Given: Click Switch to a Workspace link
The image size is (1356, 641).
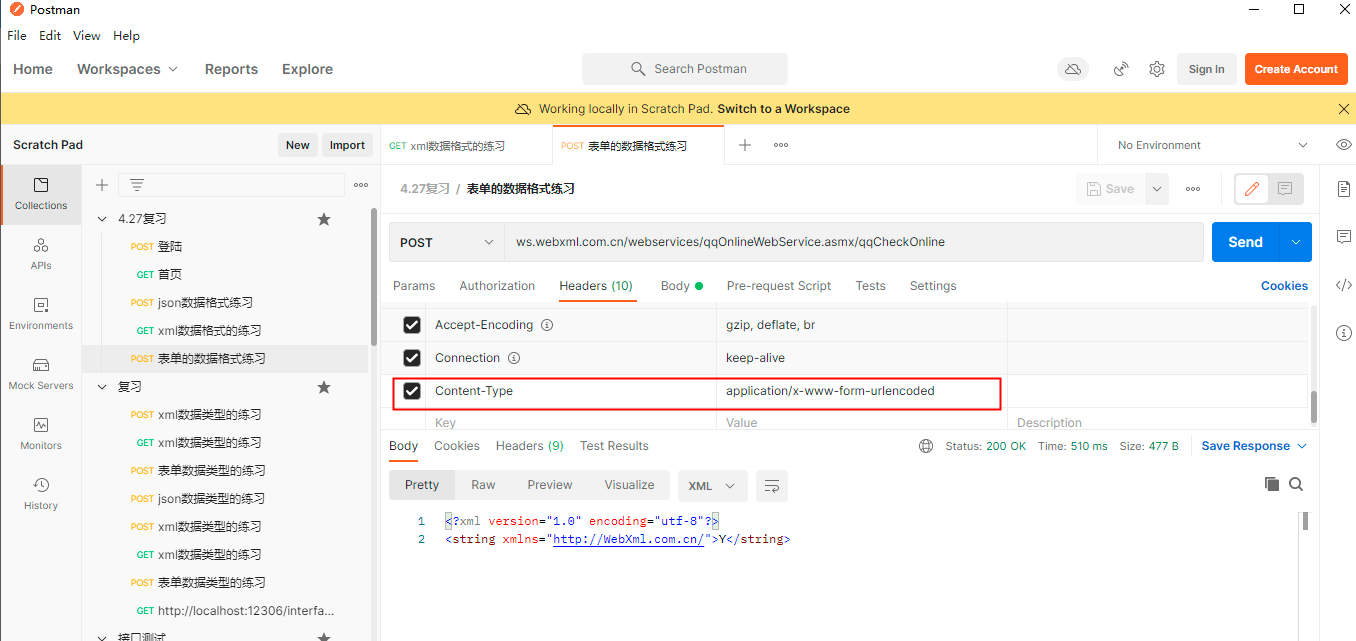Looking at the screenshot, I should [x=783, y=109].
